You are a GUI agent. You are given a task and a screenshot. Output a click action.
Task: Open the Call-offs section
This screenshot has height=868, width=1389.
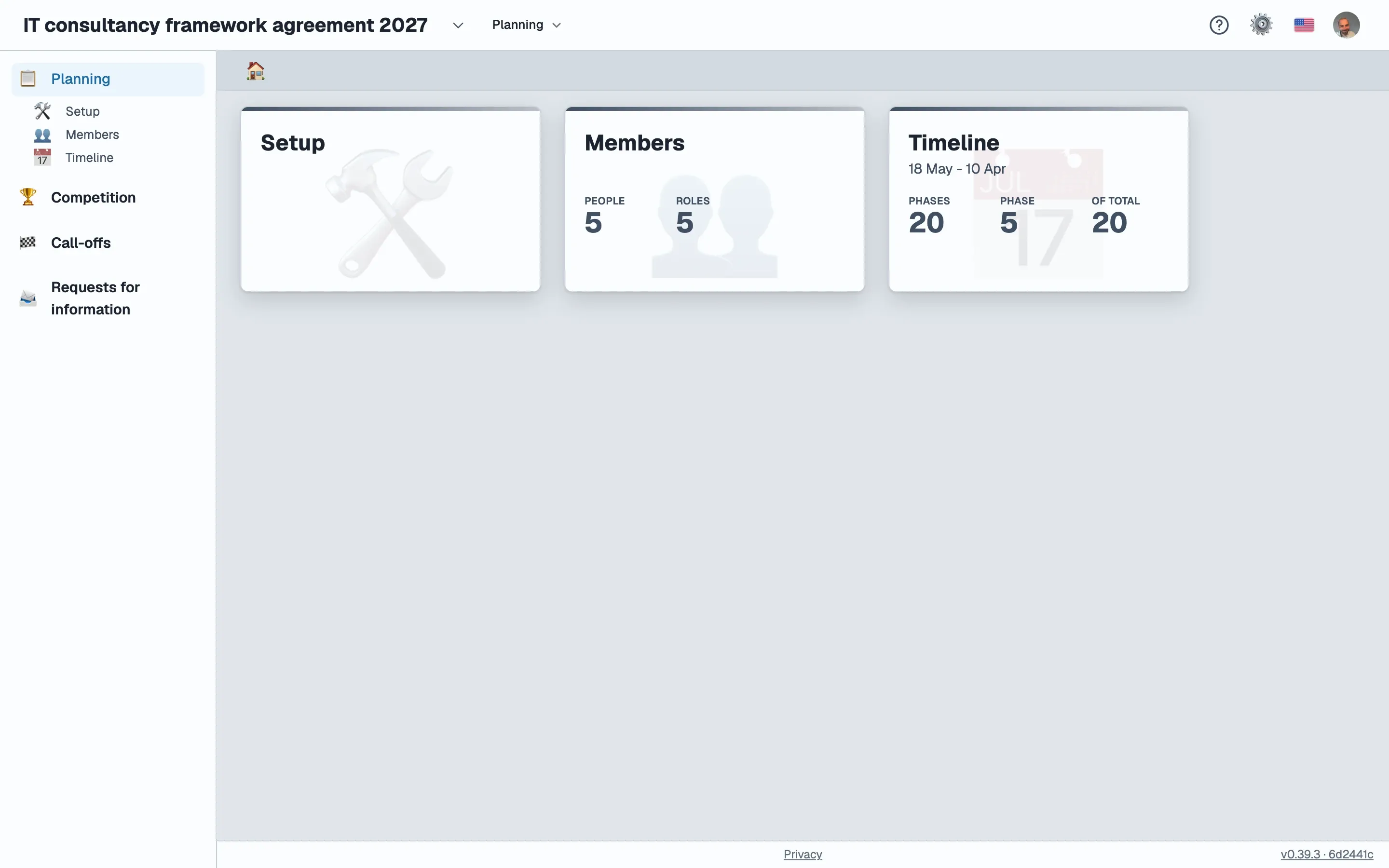pos(81,243)
